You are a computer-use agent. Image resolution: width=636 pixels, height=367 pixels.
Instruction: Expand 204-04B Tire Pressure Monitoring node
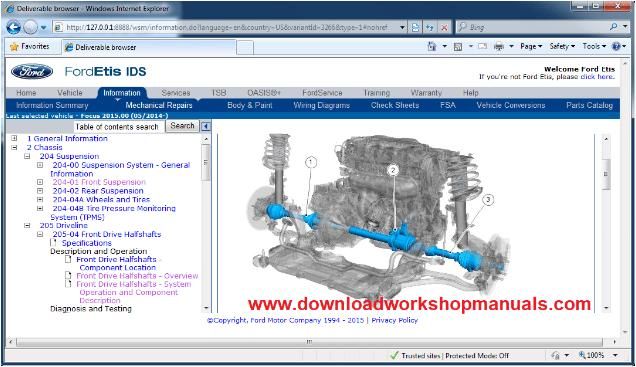[40, 208]
